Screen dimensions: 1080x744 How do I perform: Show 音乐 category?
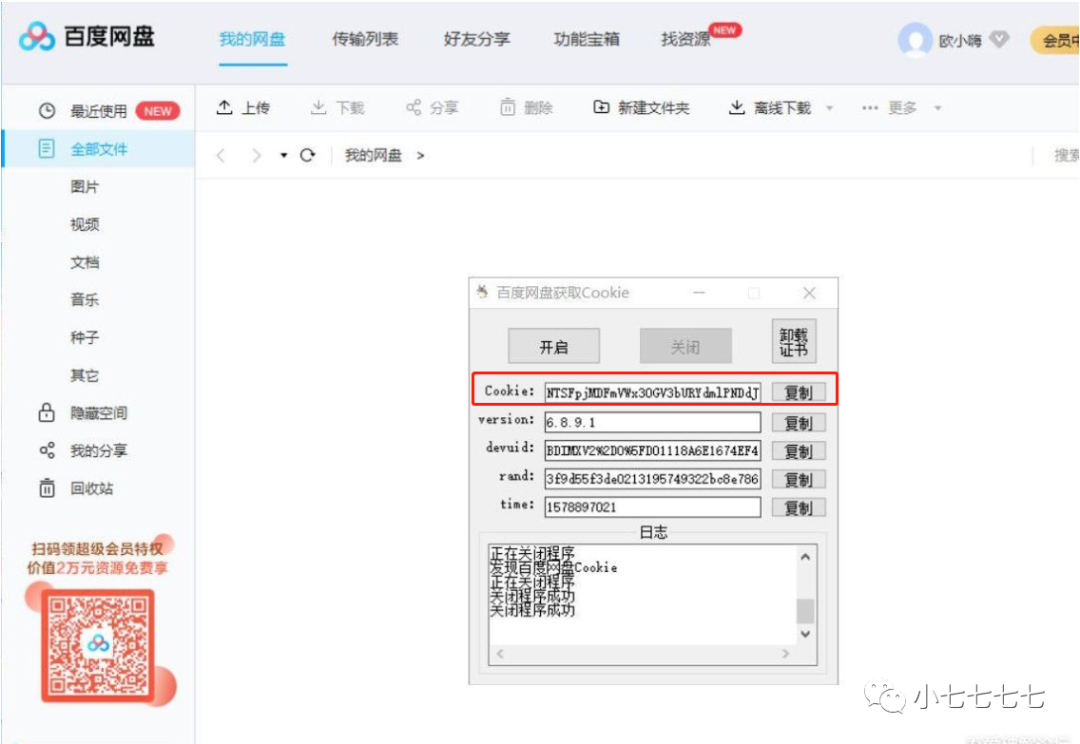[x=85, y=300]
